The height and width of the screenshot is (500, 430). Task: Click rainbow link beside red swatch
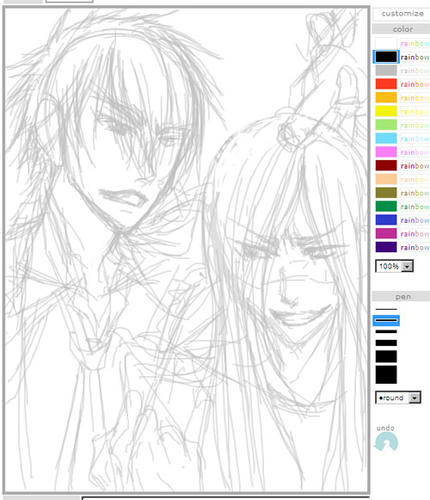(415, 84)
